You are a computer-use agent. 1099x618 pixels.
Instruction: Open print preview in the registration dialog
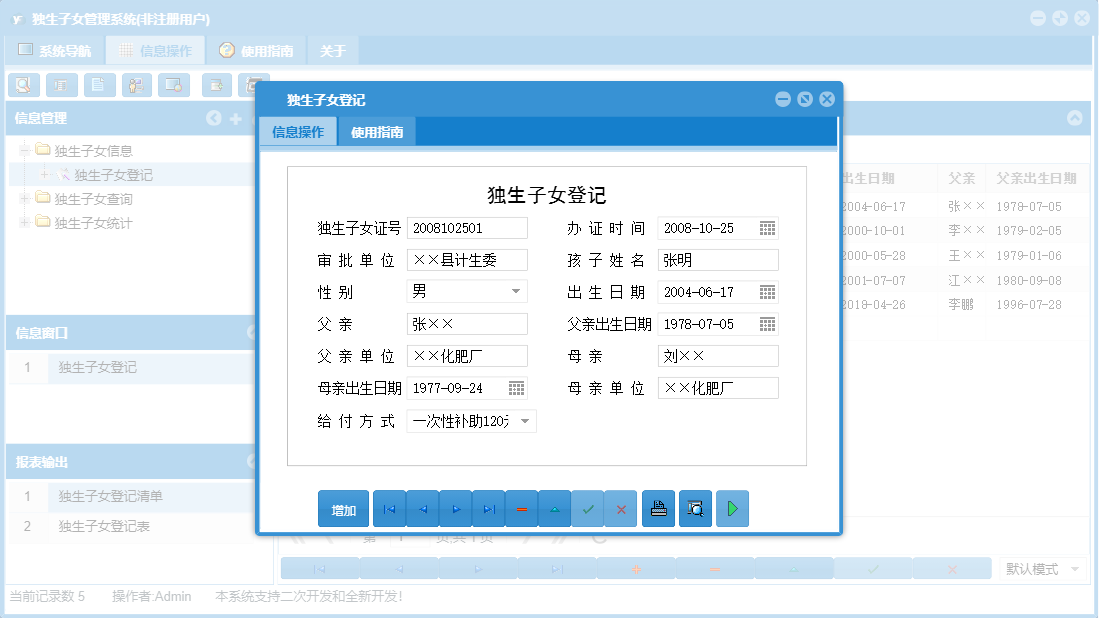(x=695, y=508)
